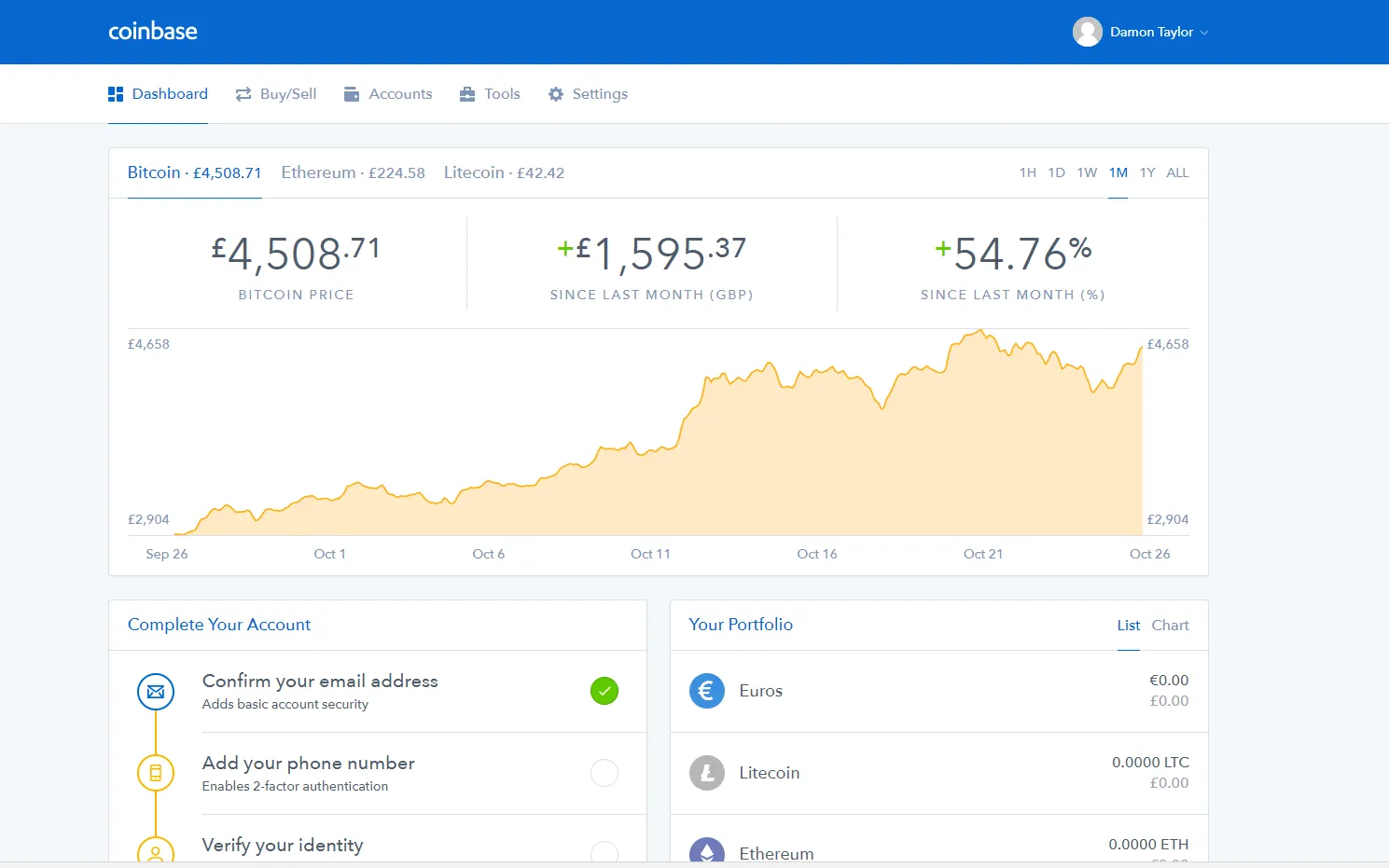1389x868 pixels.
Task: Go to the Buy/Sell tab
Action: click(276, 94)
